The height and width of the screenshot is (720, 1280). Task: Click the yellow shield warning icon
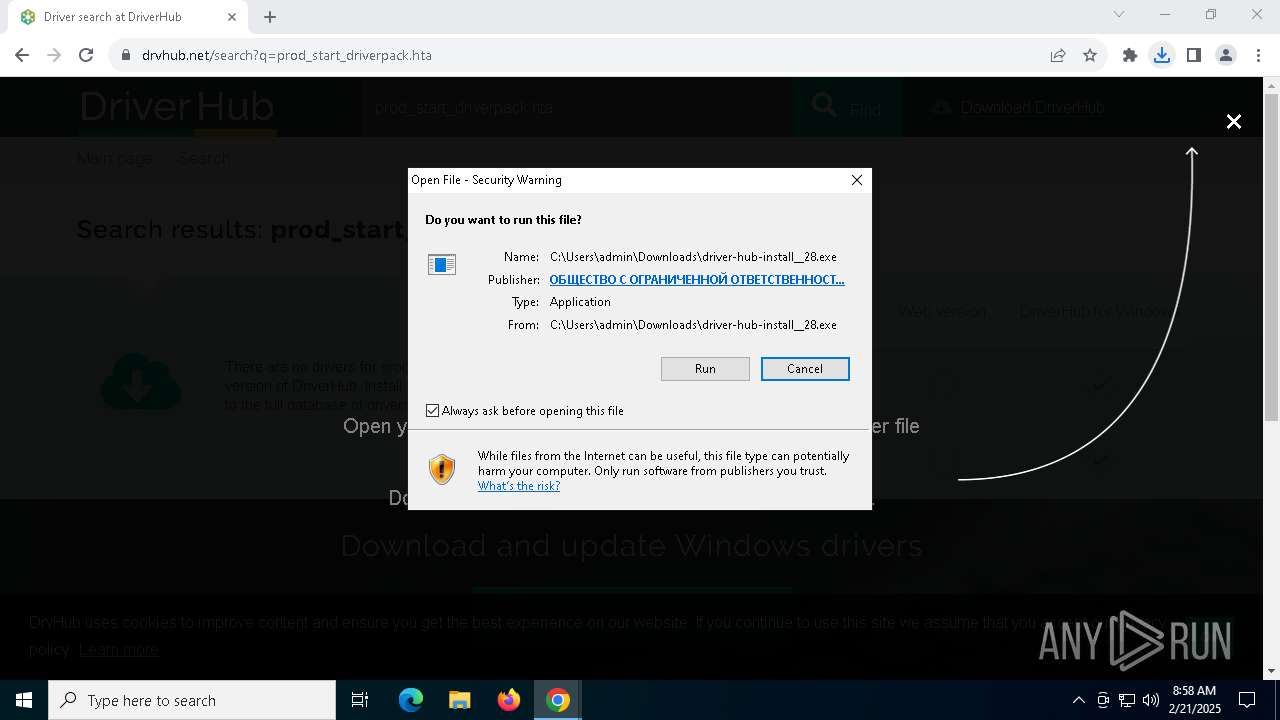click(442, 469)
